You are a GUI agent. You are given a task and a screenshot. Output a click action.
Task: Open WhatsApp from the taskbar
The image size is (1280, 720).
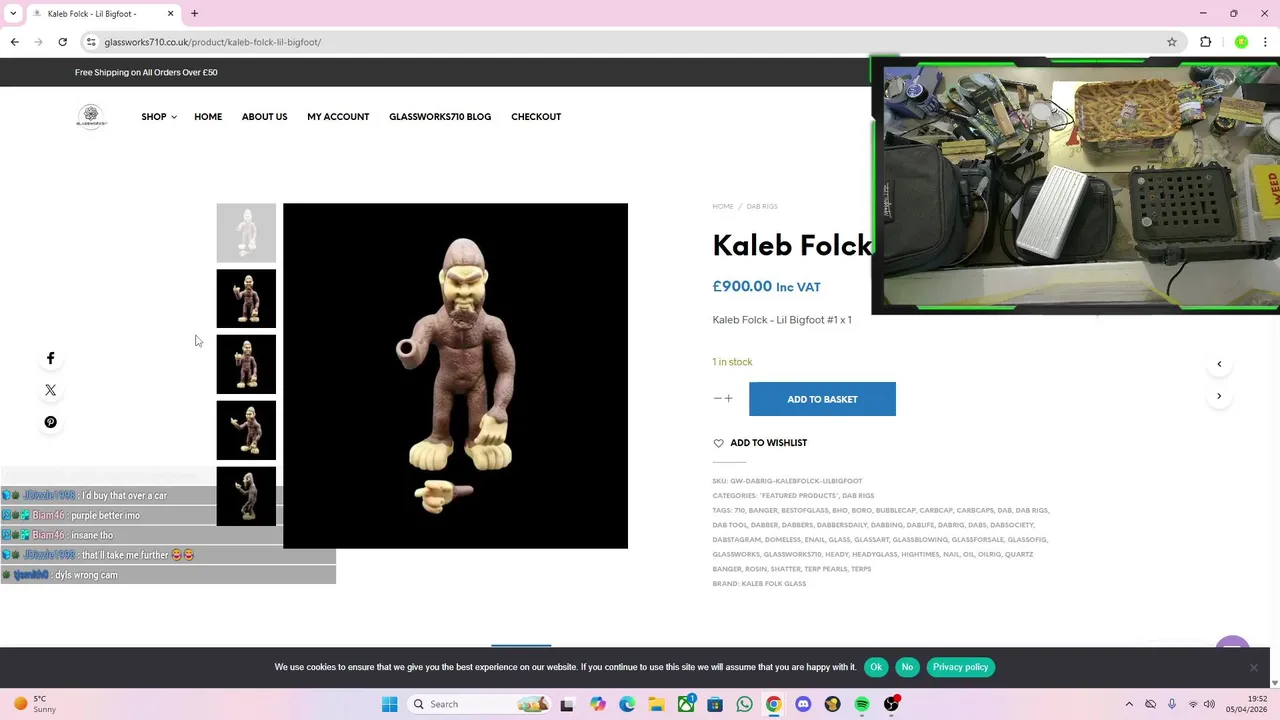[744, 704]
